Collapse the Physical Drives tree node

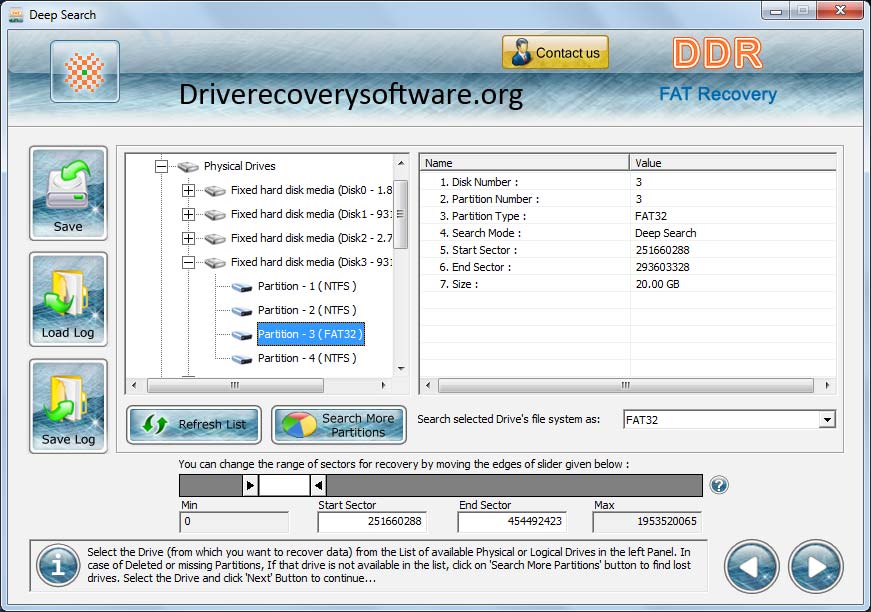(161, 166)
